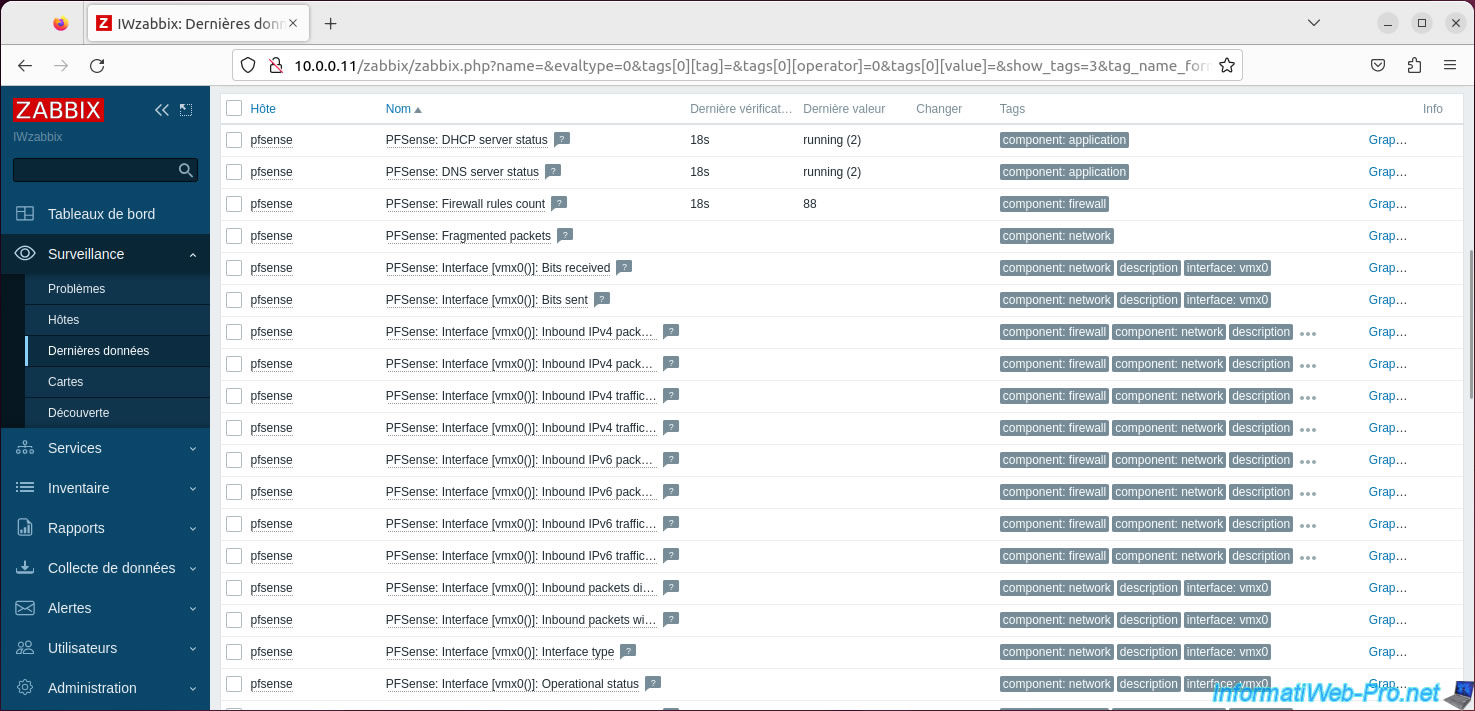The width and height of the screenshot is (1475, 711).
Task: Check the Fragmented packets row checkbox
Action: (x=234, y=236)
